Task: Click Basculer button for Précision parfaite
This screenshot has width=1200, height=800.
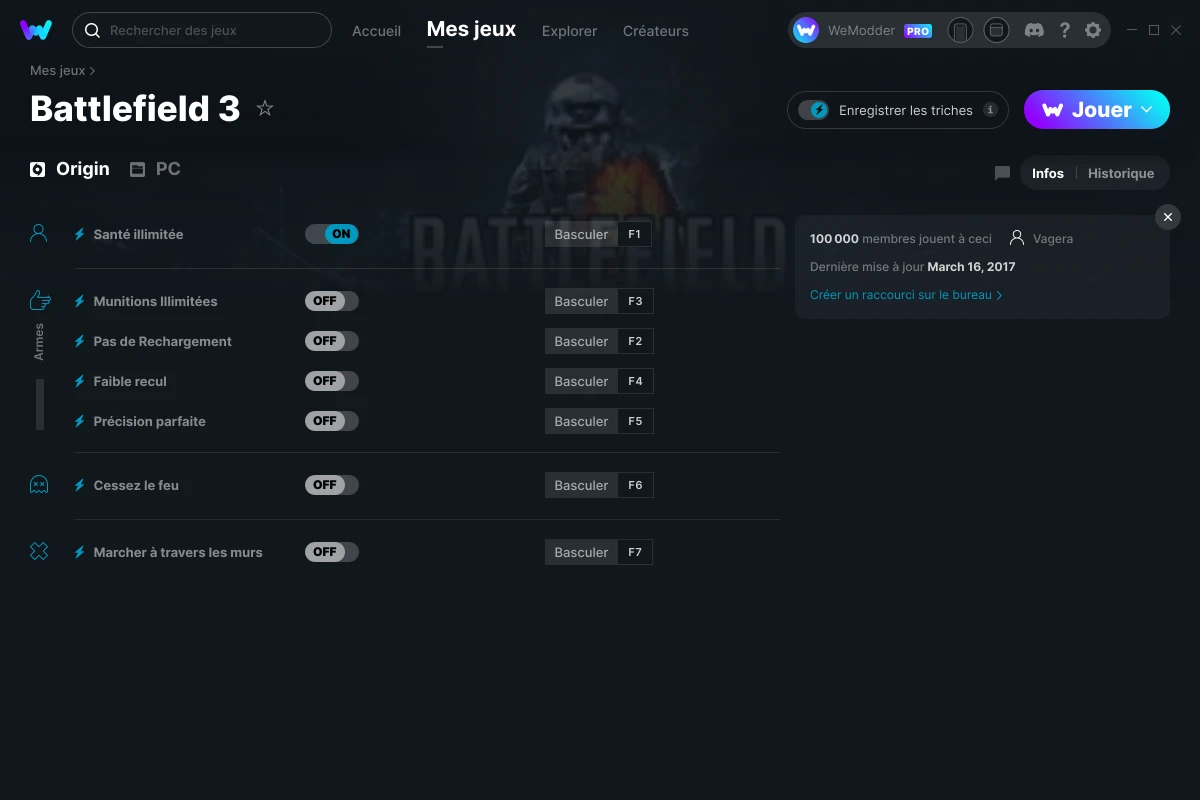Action: (x=581, y=421)
